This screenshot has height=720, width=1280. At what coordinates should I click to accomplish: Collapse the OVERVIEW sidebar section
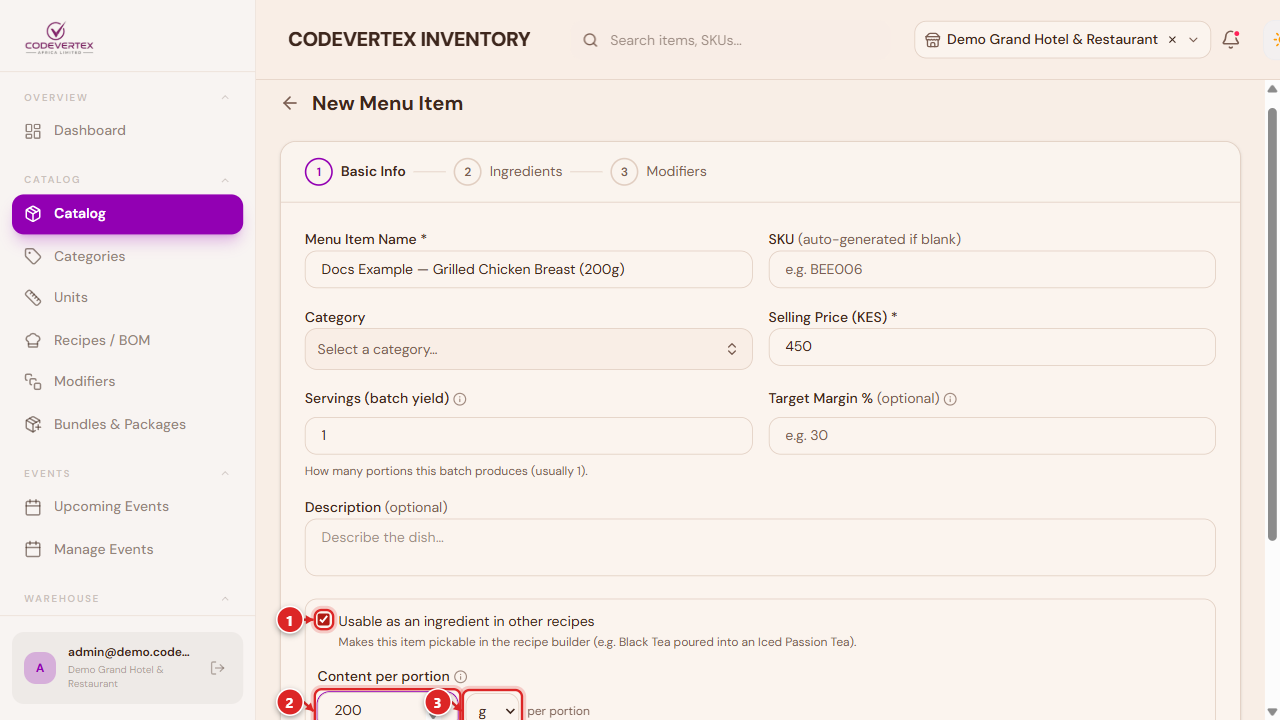pyautogui.click(x=225, y=98)
